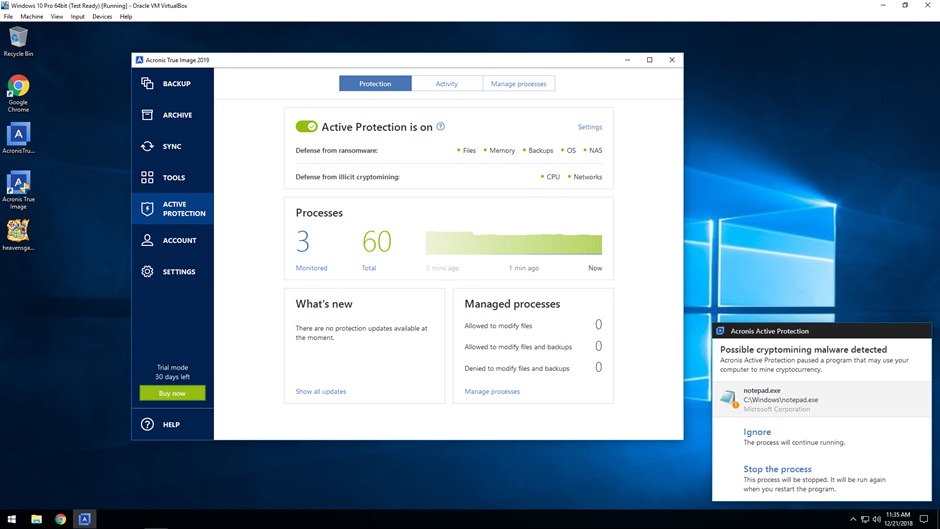Viewport: 940px width, 529px height.
Task: Open the Settings link in protection panel
Action: tap(590, 127)
